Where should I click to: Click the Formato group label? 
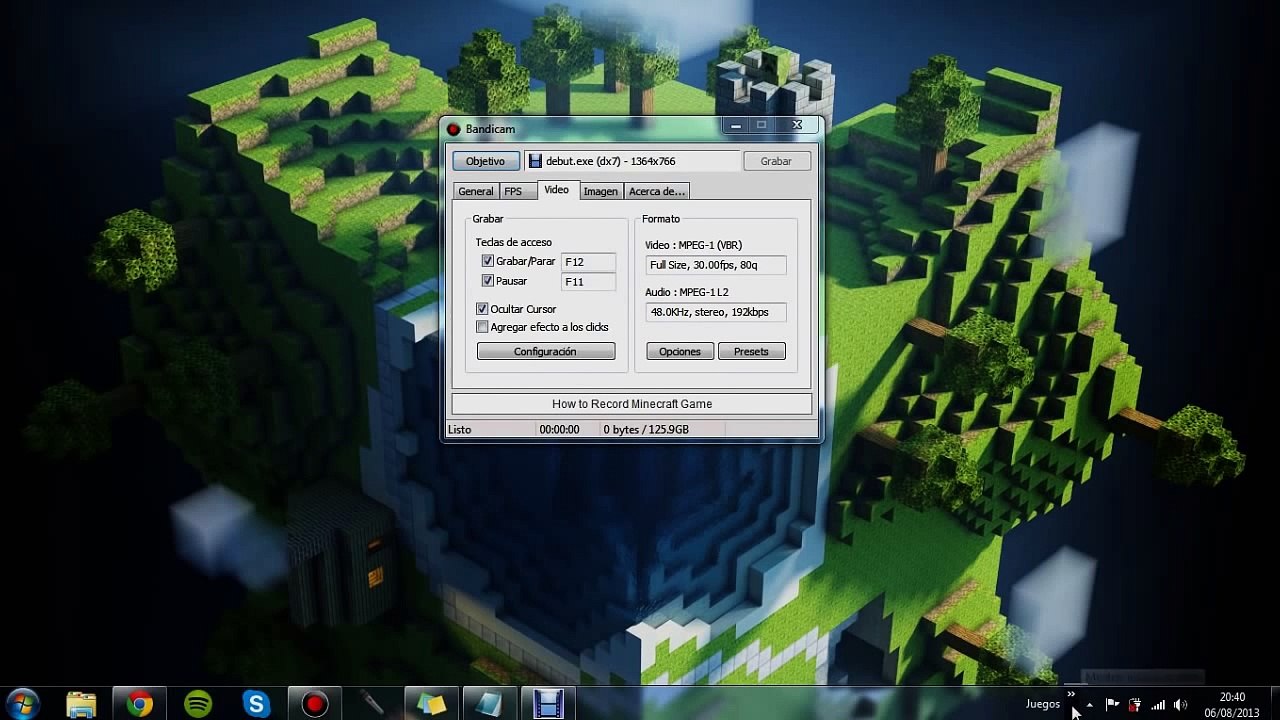[x=661, y=219]
